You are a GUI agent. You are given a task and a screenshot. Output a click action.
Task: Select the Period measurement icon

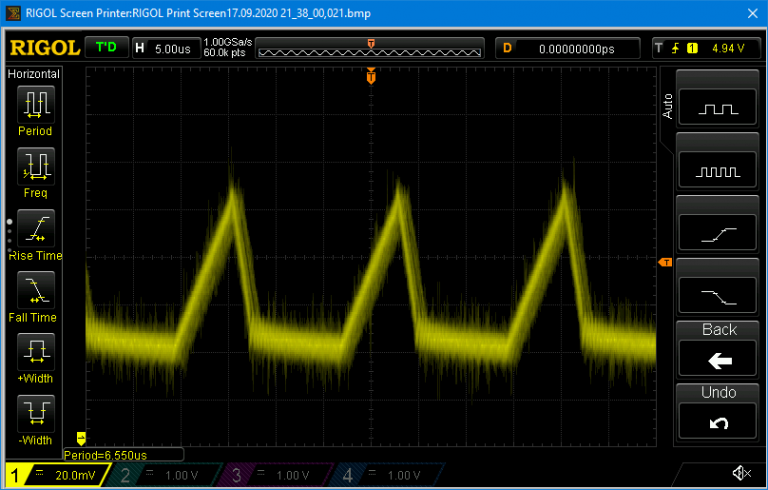coord(37,103)
